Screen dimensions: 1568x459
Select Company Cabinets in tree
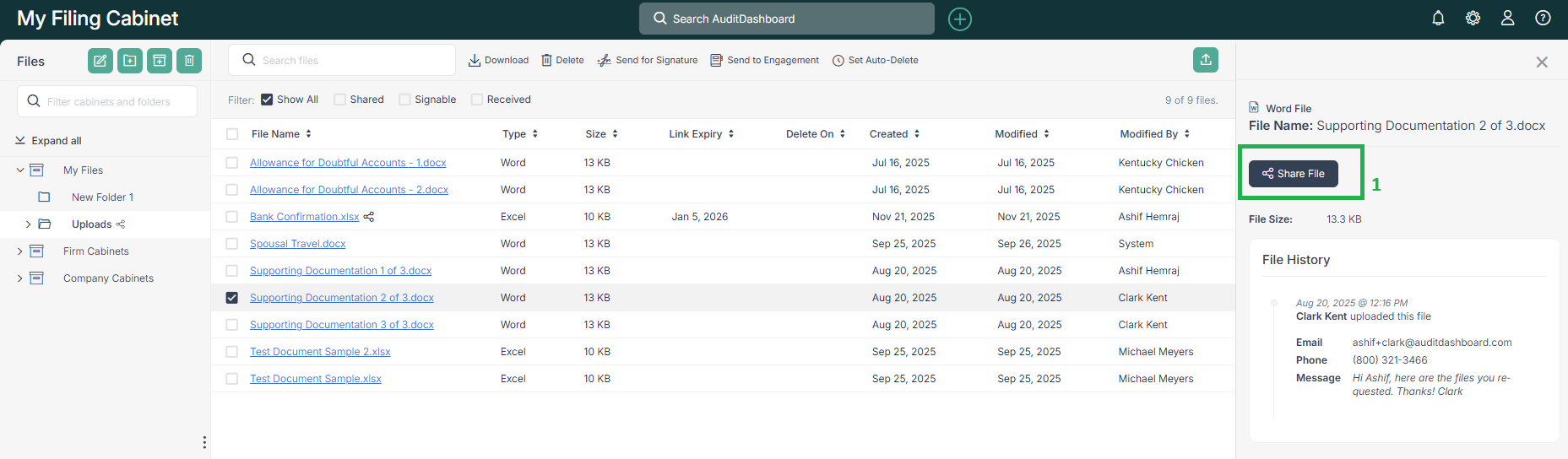(108, 278)
